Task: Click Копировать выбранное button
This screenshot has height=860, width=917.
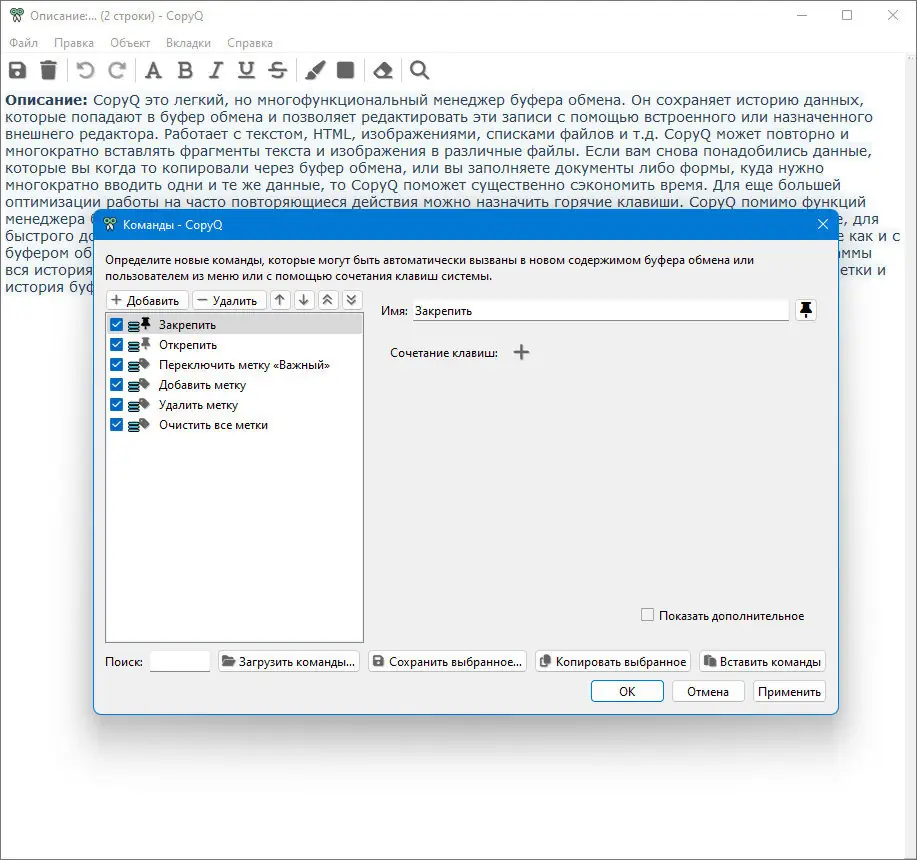Action: pyautogui.click(x=613, y=662)
